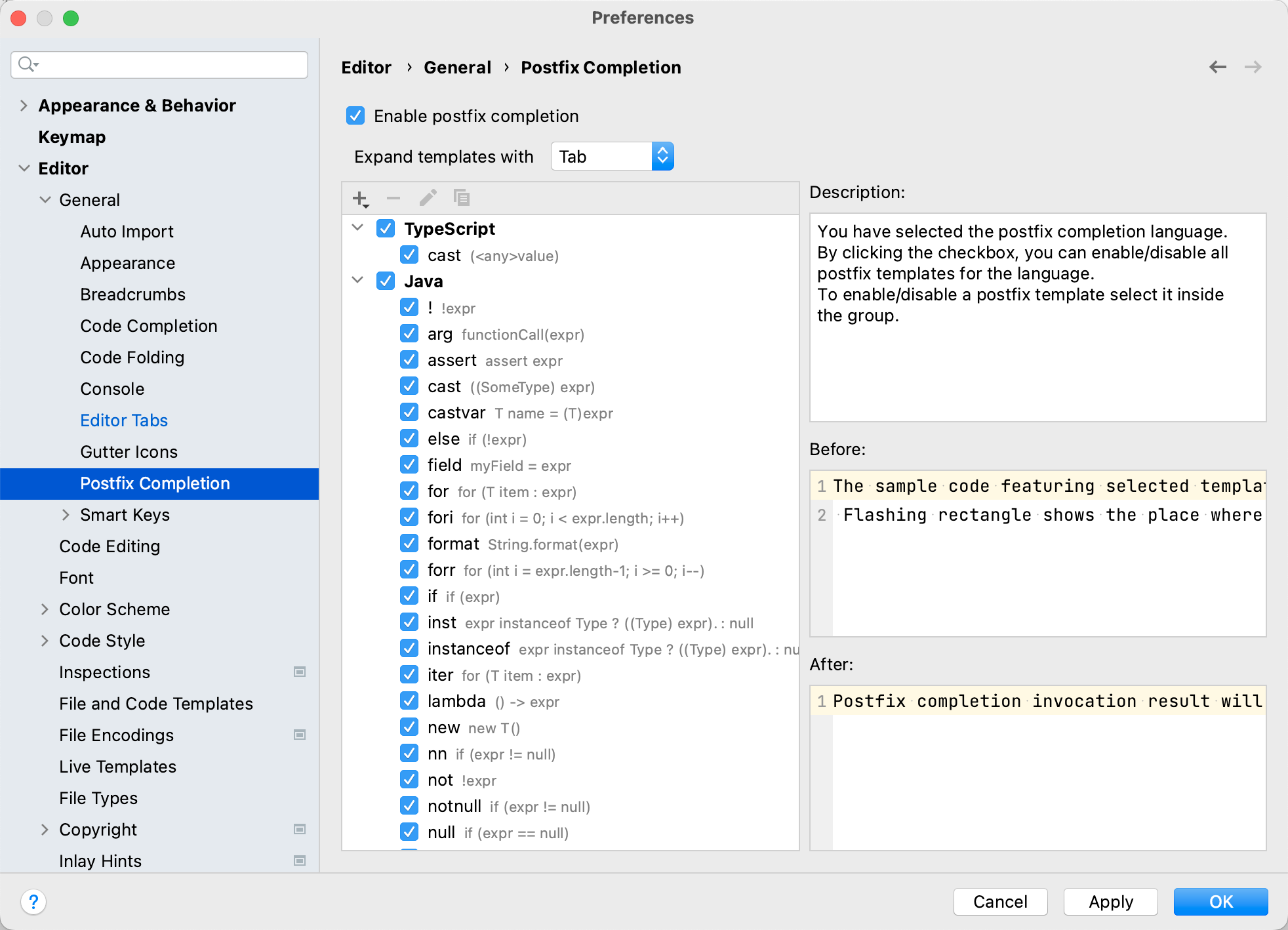Viewport: 1288px width, 930px height.
Task: Open the Editor Tabs settings page
Action: (124, 420)
